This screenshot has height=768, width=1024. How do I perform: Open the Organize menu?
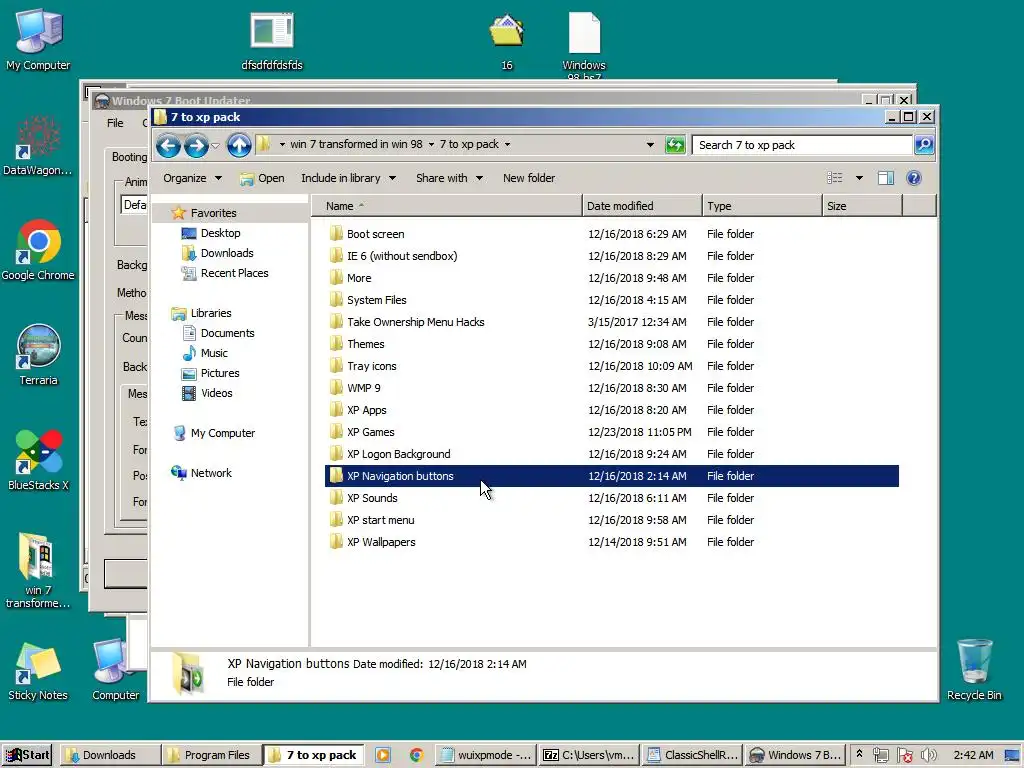(x=192, y=178)
